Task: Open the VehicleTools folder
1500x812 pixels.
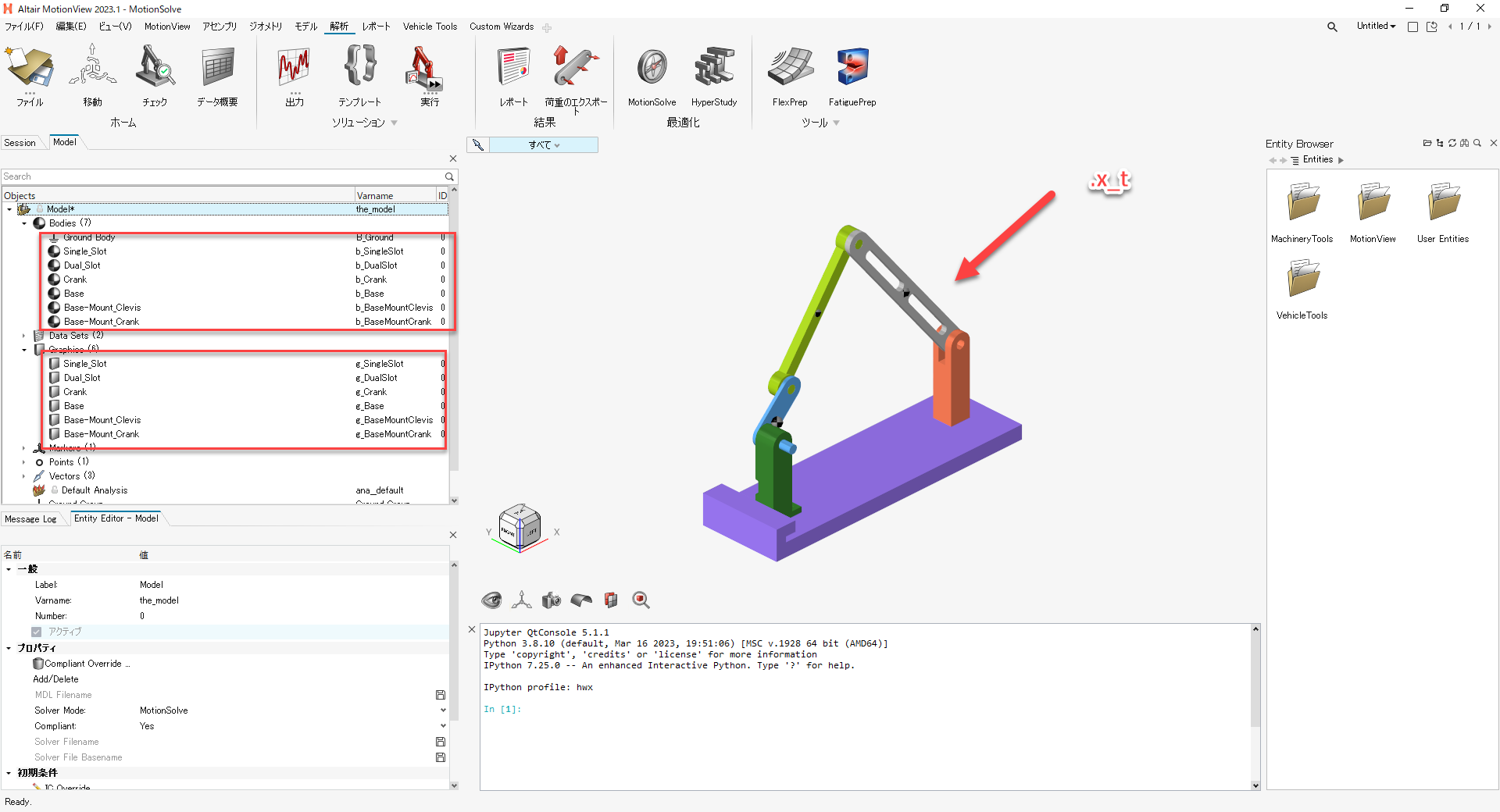Action: [1302, 289]
